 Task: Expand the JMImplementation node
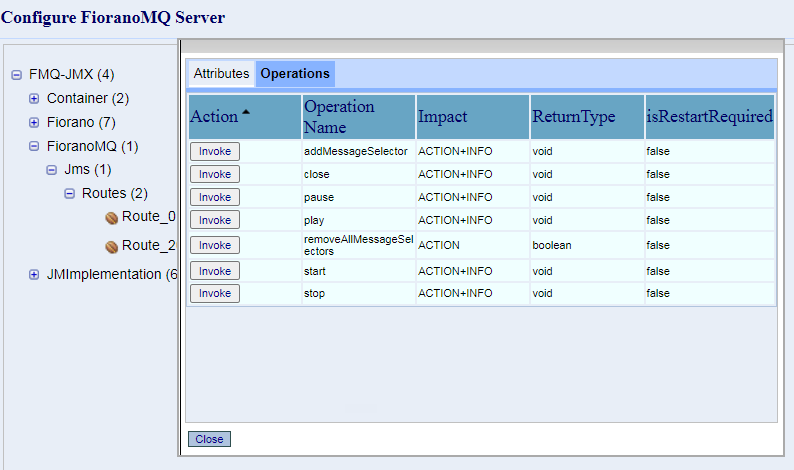pyautogui.click(x=34, y=275)
